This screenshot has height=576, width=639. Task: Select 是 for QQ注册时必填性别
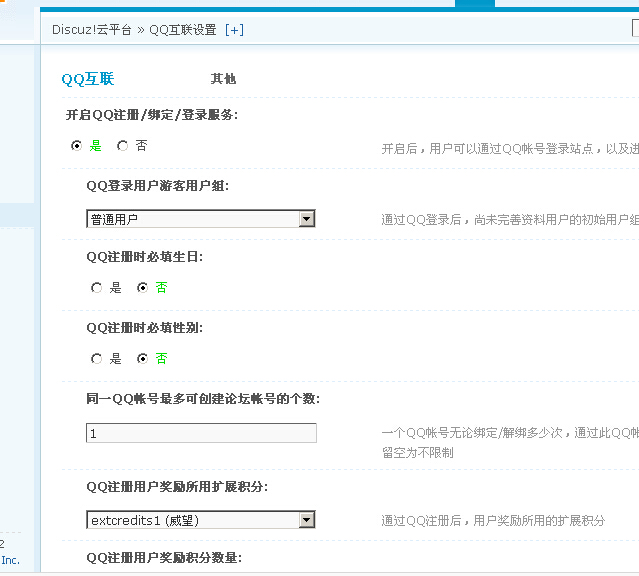pyautogui.click(x=96, y=359)
